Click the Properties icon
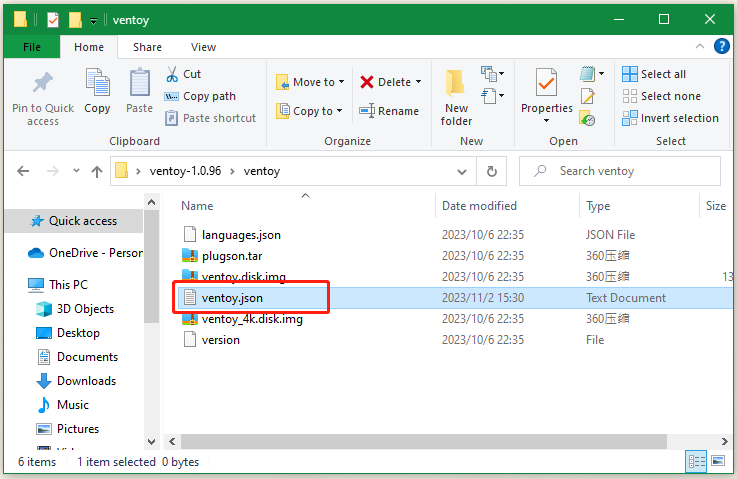 pyautogui.click(x=546, y=84)
